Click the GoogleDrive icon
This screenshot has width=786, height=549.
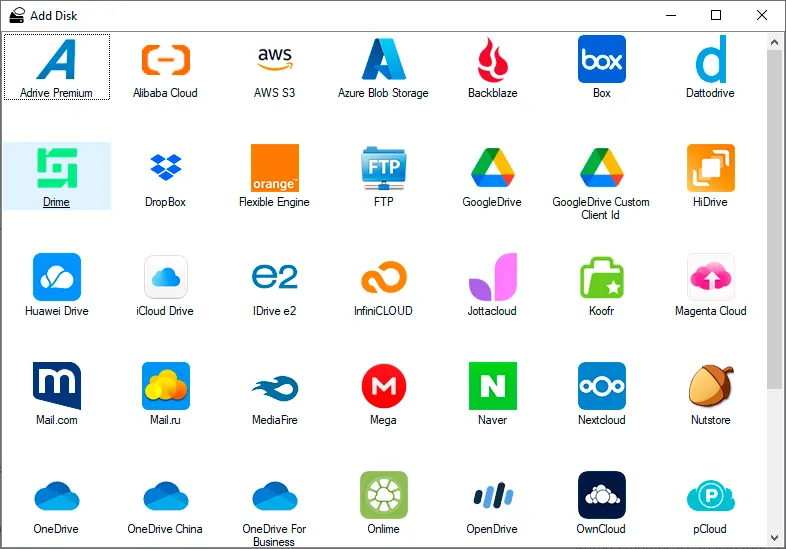pyautogui.click(x=492, y=167)
